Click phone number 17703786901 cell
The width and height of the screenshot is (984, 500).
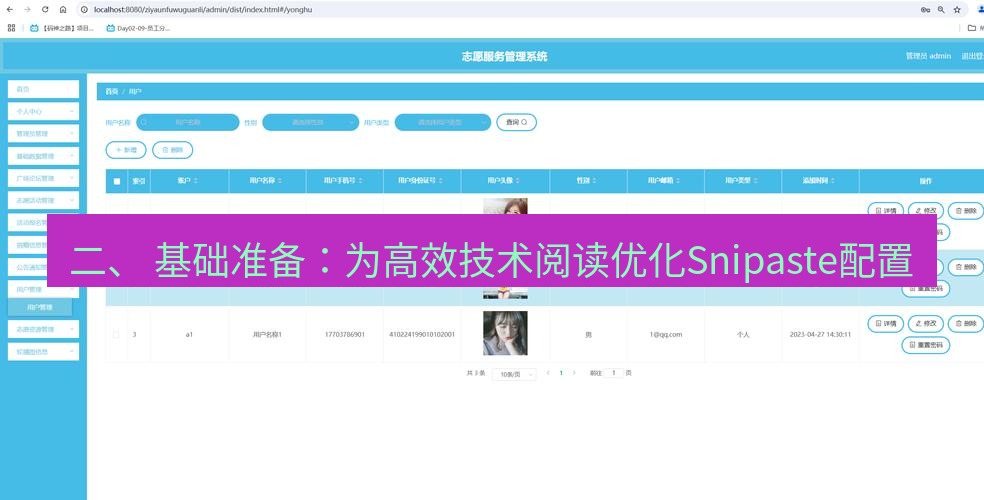[x=345, y=334]
